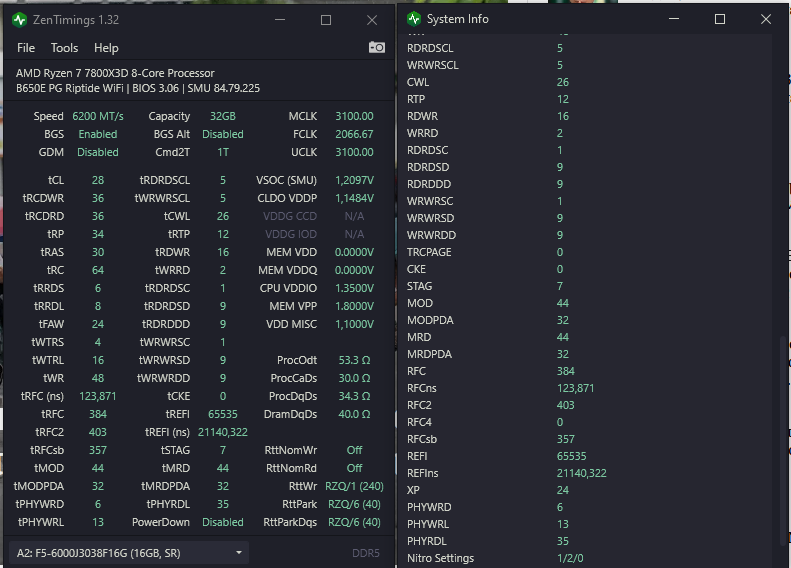The image size is (791, 568).
Task: Click the RFCsb row in System Info
Action: click(x=588, y=439)
